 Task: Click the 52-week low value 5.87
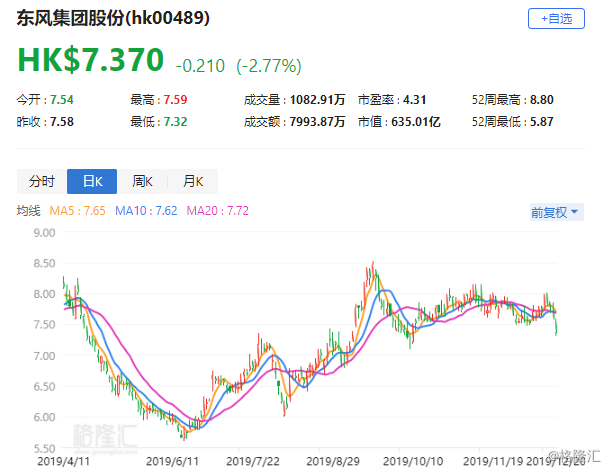(x=542, y=122)
